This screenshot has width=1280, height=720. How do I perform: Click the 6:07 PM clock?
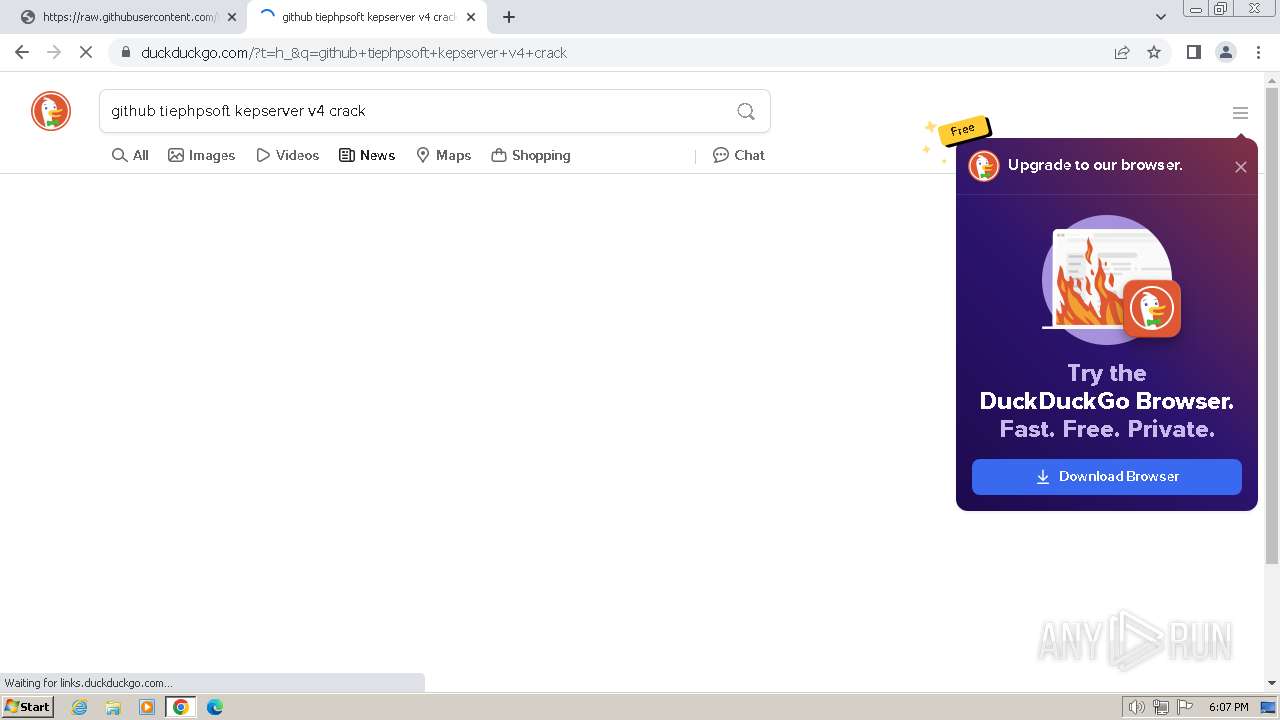point(1228,707)
